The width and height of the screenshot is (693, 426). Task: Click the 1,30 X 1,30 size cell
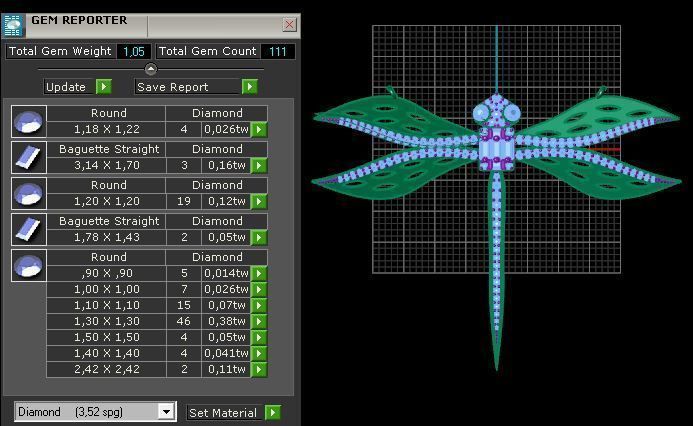coord(107,321)
